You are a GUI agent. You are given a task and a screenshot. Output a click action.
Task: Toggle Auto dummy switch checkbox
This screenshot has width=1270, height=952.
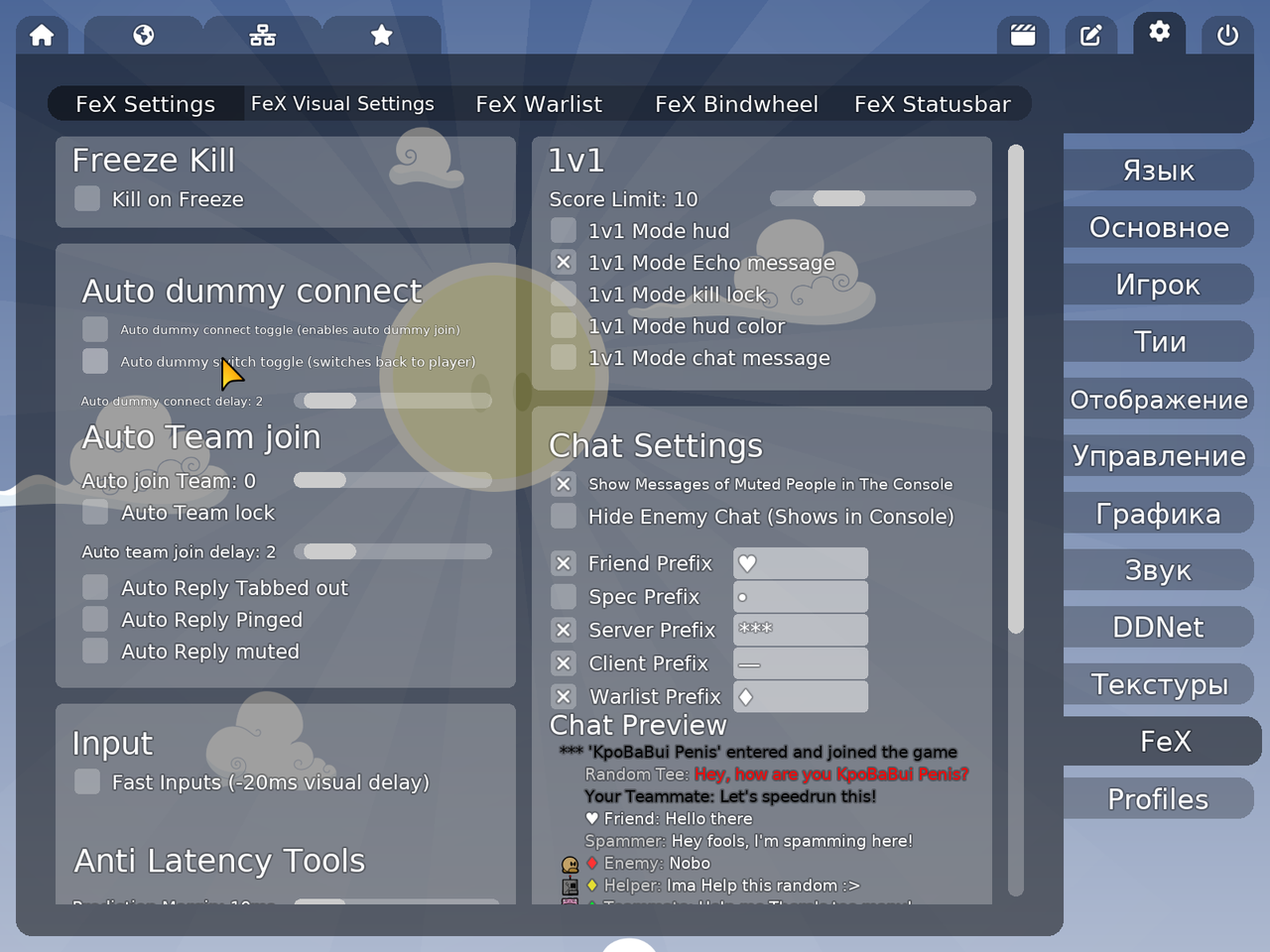95,361
